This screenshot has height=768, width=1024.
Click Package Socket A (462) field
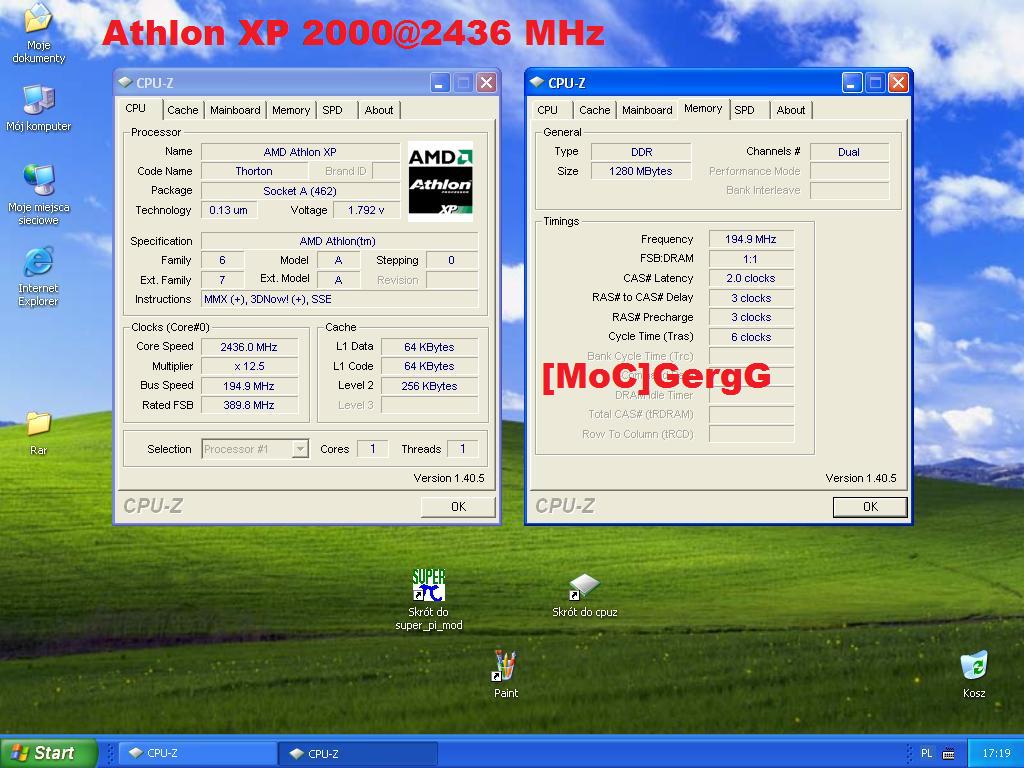pyautogui.click(x=300, y=191)
